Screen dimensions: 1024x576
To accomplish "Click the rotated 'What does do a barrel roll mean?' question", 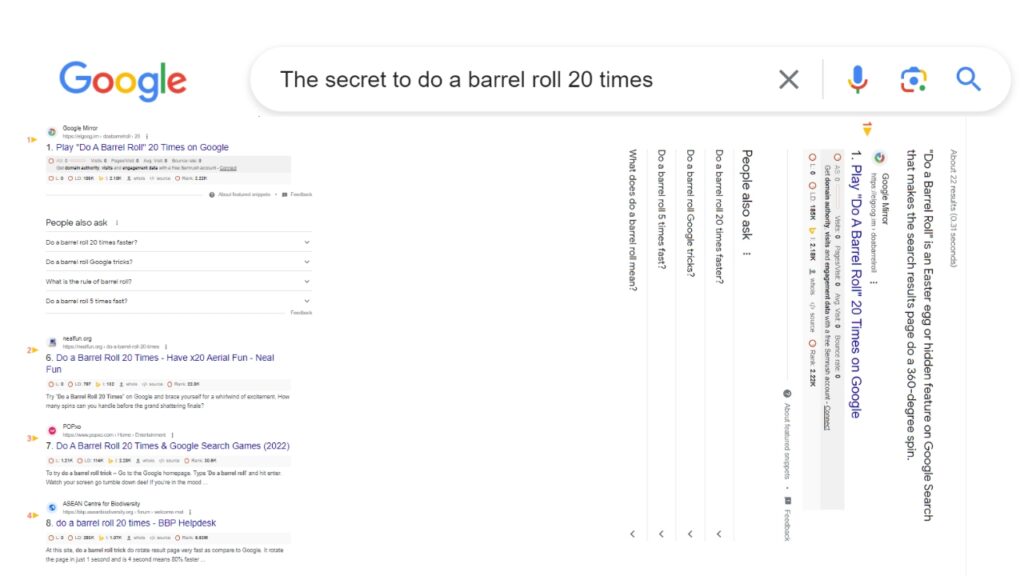I will (632, 220).
